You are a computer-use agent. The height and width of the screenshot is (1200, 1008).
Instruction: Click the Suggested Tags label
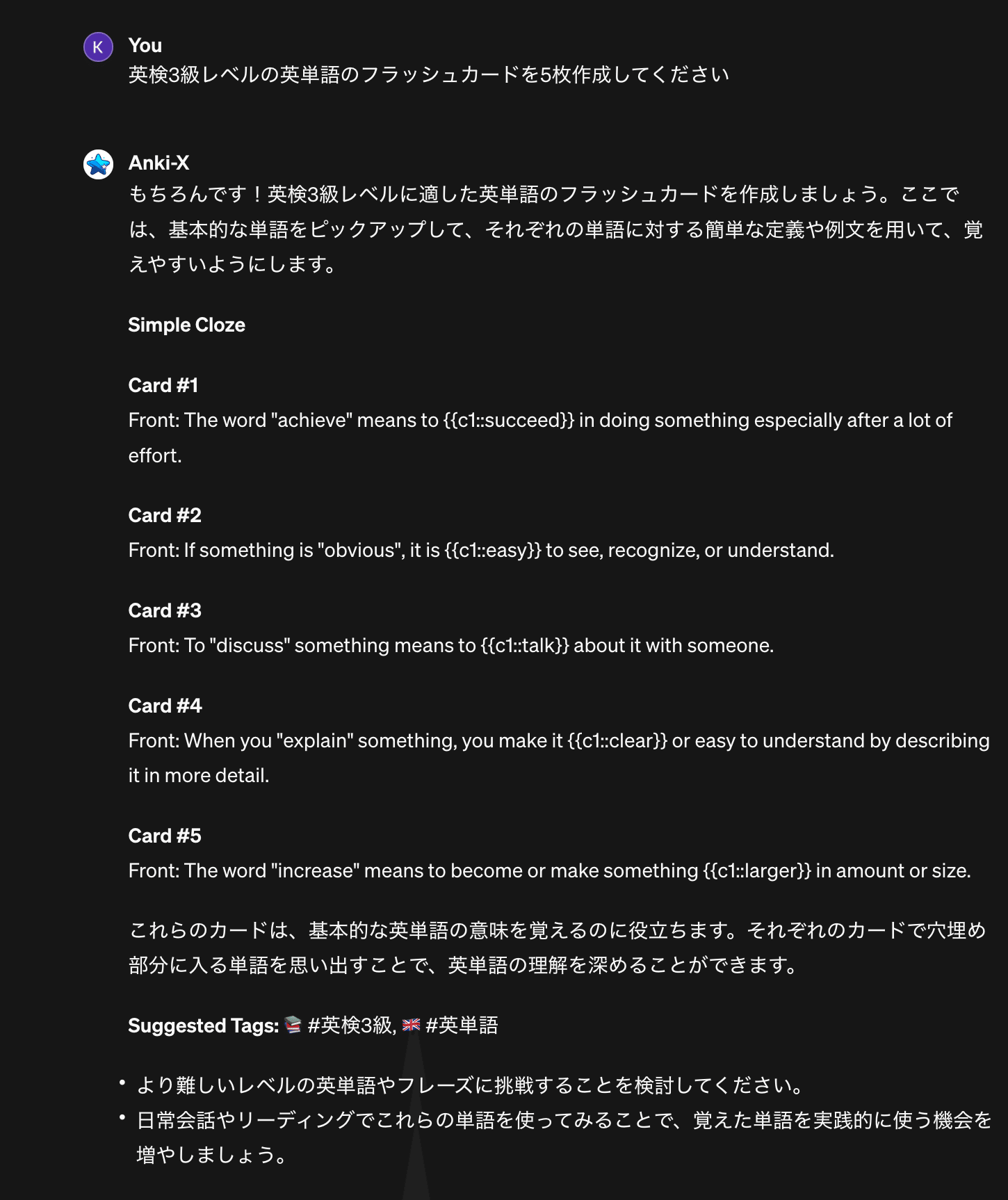pos(204,1025)
